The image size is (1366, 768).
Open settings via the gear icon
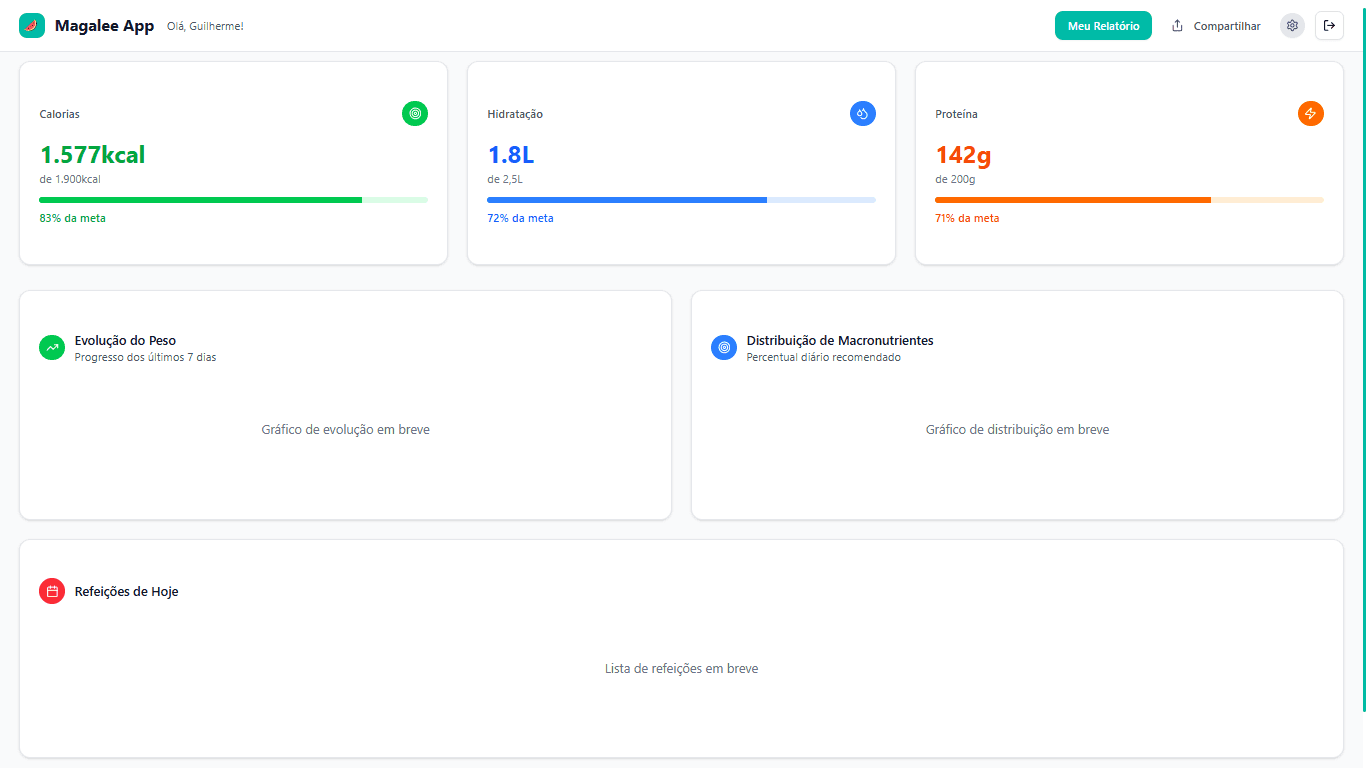coord(1292,24)
